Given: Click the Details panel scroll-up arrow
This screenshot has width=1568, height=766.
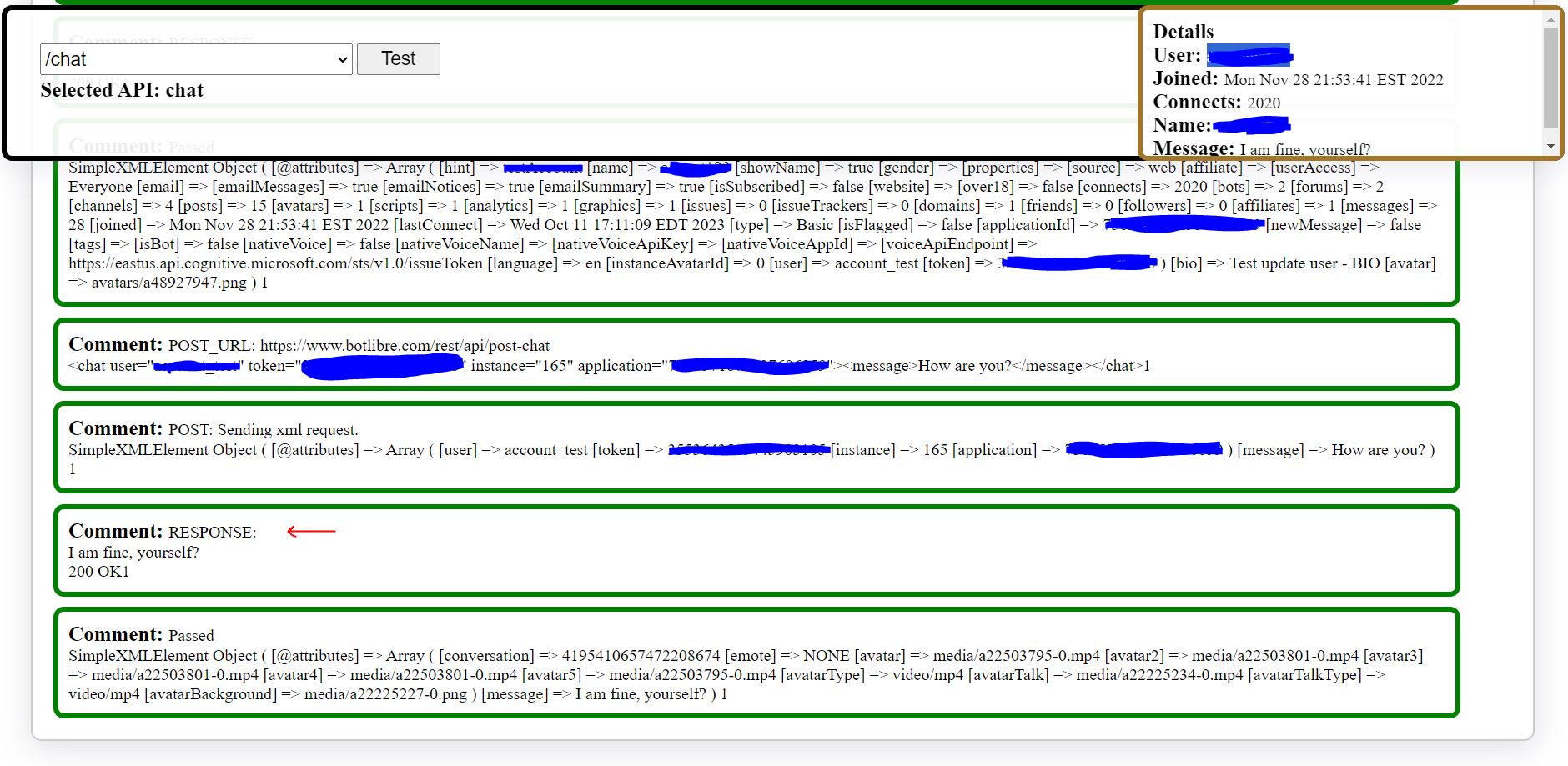Looking at the screenshot, I should [1550, 18].
